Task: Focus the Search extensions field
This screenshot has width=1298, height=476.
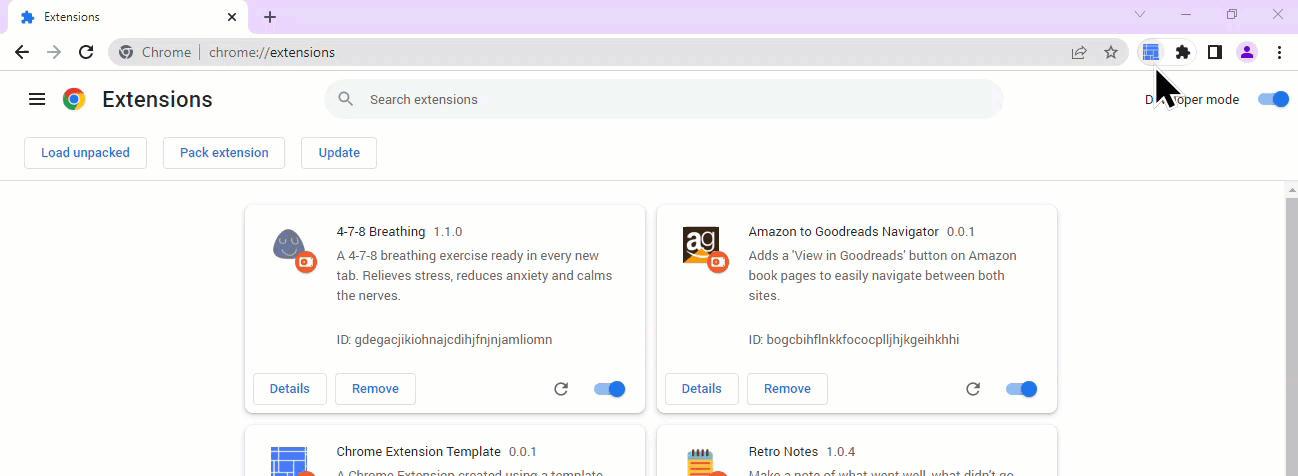Action: 664,99
